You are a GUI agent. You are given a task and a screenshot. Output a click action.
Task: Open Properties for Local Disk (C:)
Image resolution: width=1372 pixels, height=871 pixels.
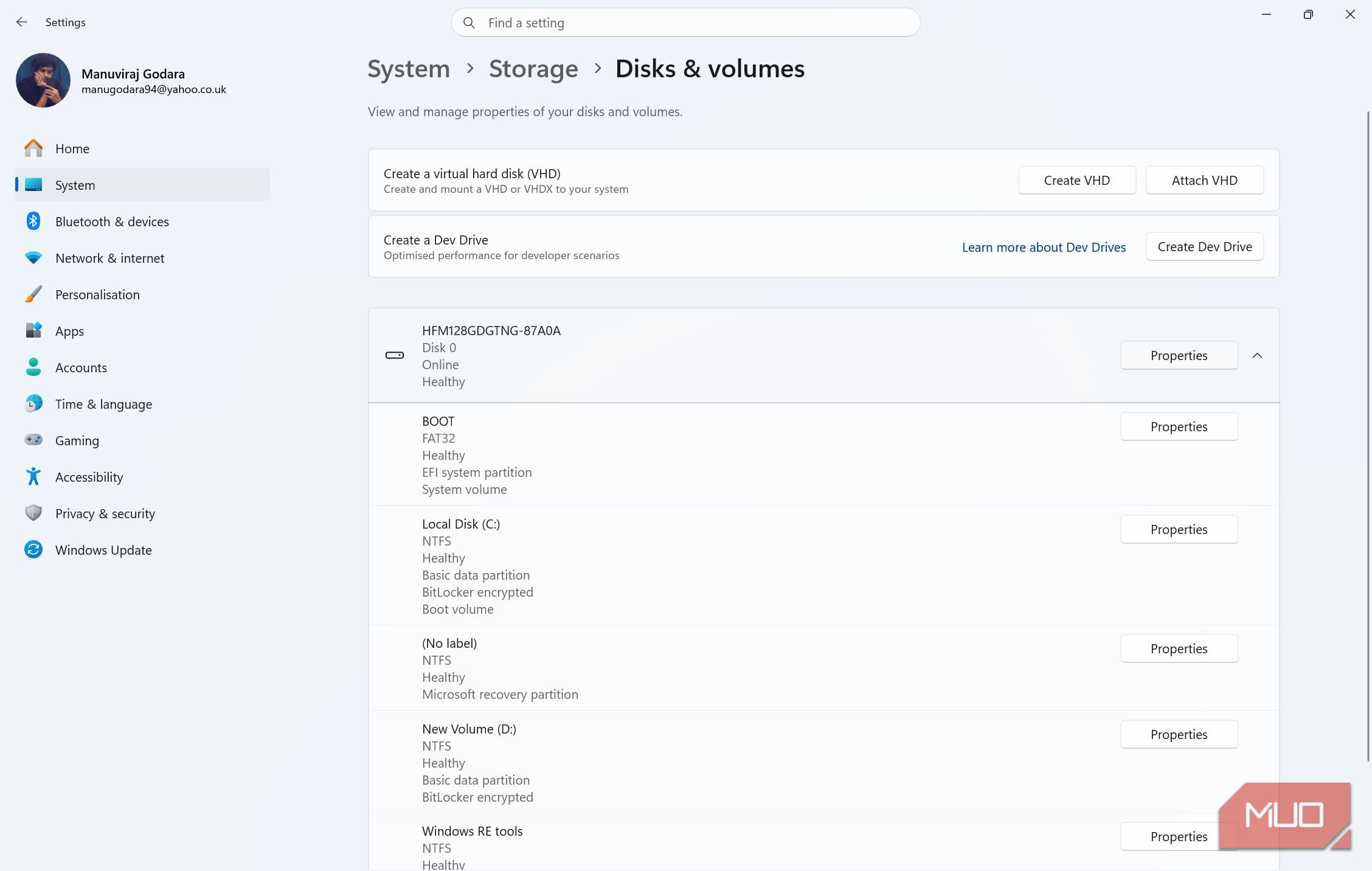coord(1179,529)
